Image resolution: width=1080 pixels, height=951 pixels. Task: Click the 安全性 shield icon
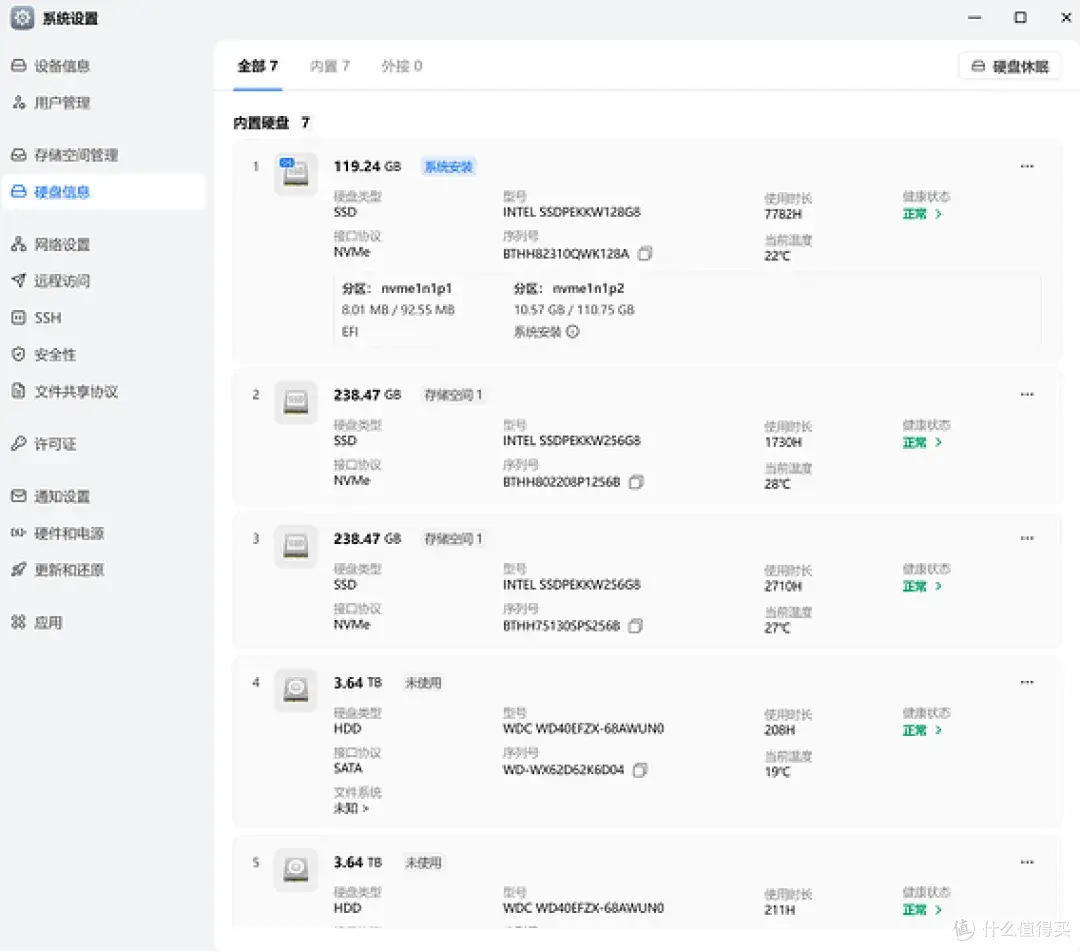(19, 355)
